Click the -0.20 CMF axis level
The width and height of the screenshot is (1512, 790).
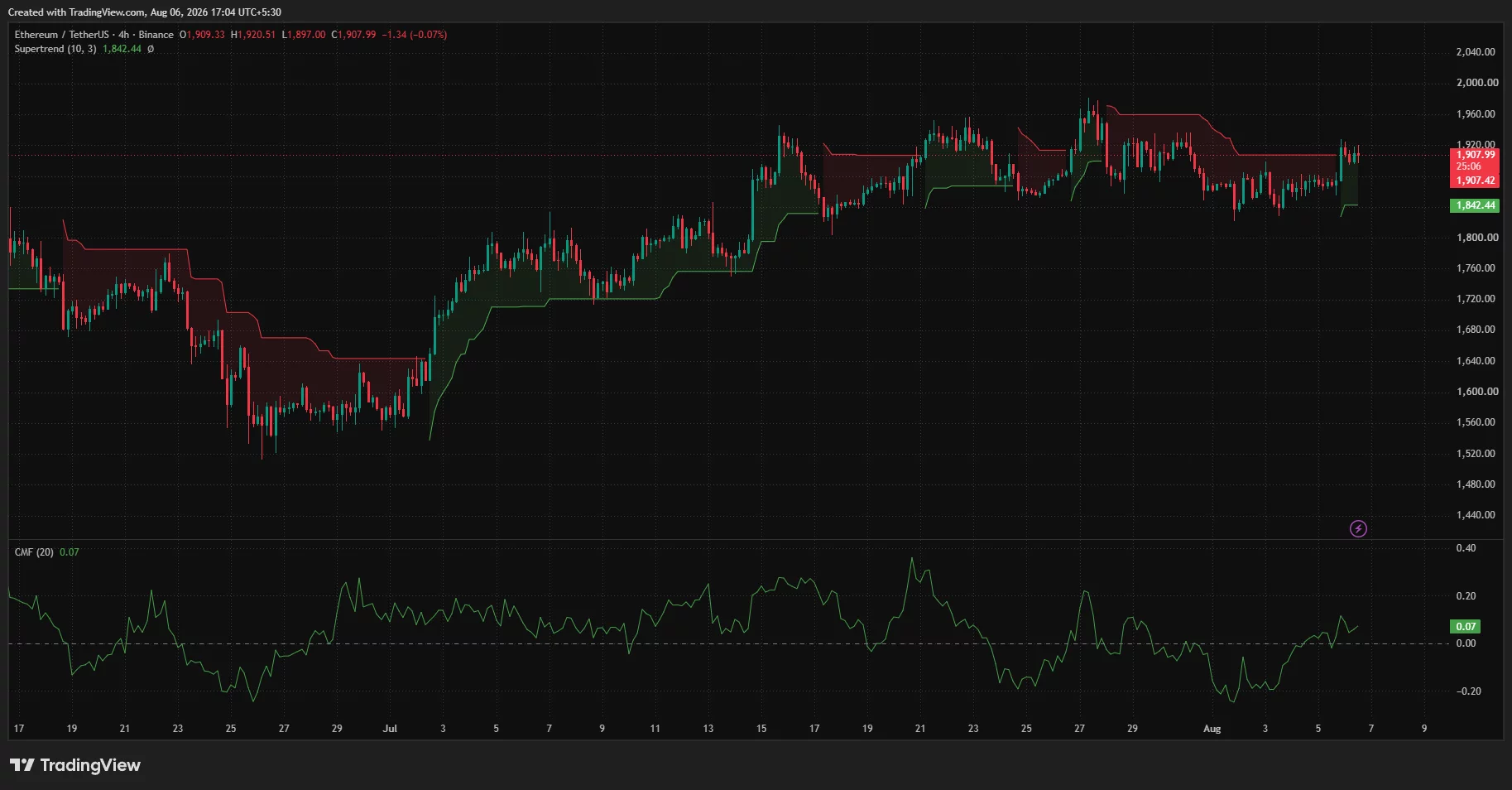coord(1468,691)
